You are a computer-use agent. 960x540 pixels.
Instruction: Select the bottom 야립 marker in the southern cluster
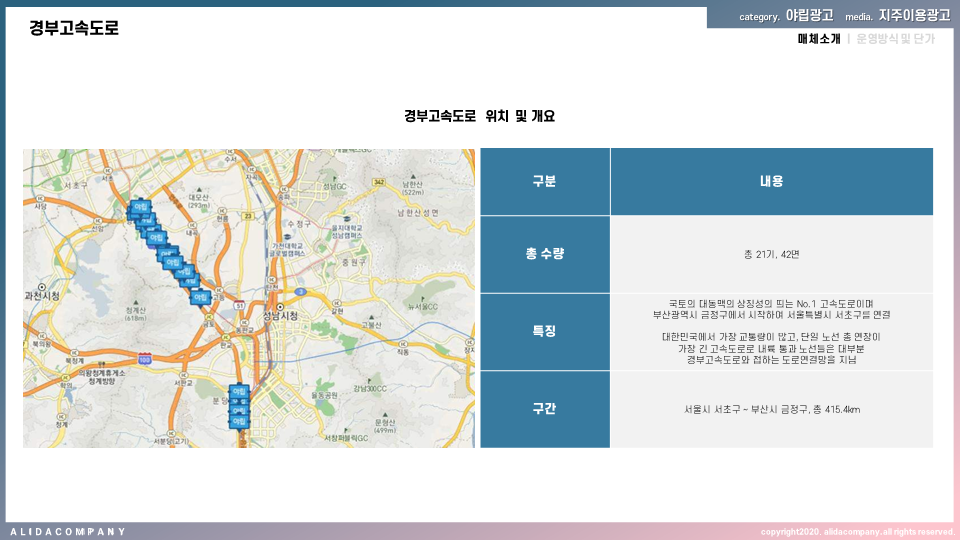point(238,422)
